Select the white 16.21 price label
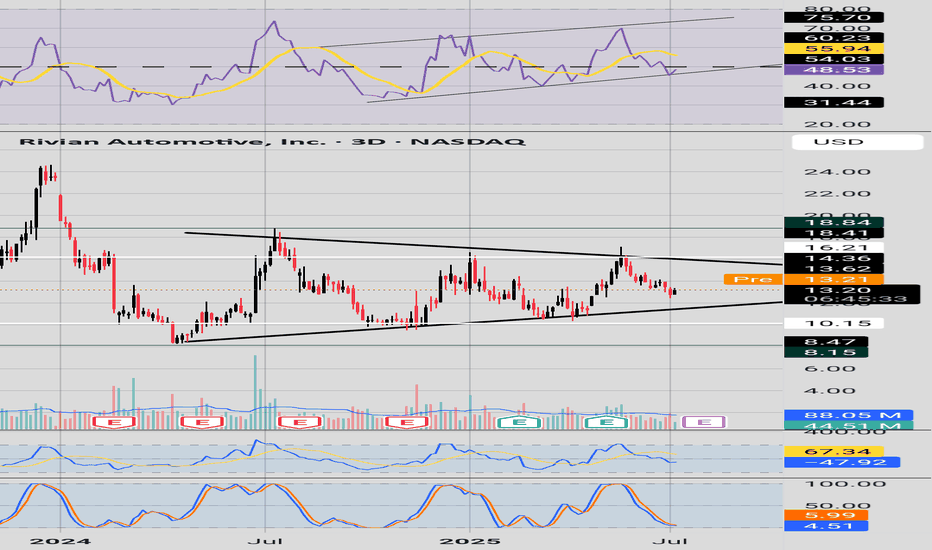 pyautogui.click(x=834, y=247)
